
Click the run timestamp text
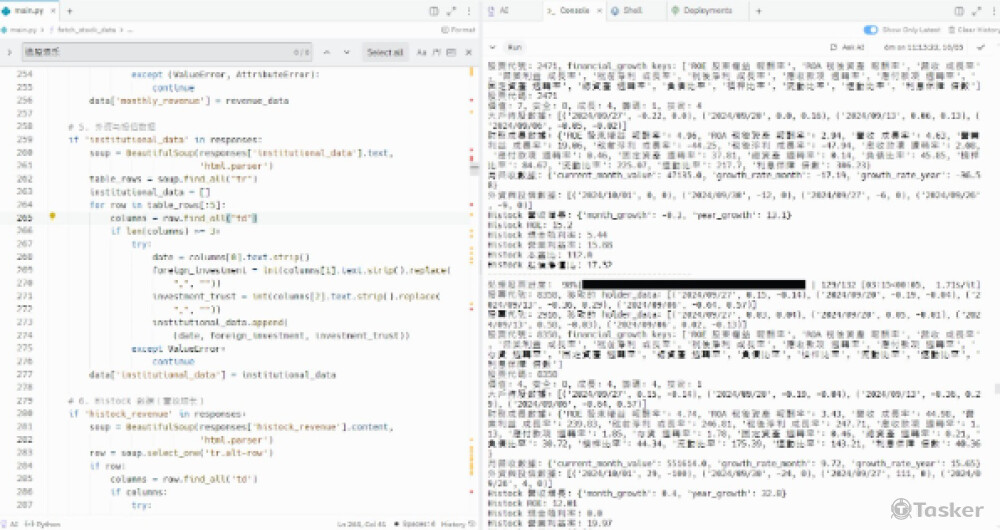923,47
